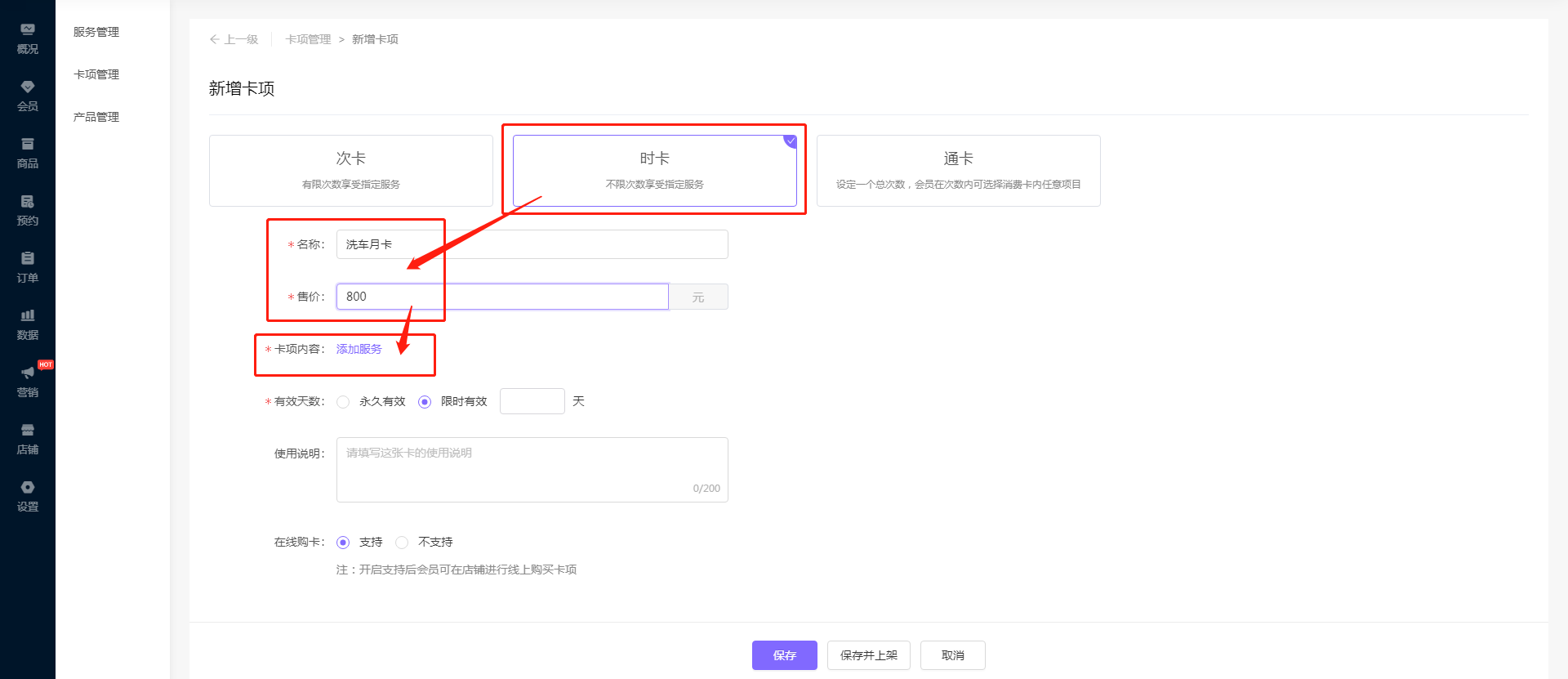Go back with the 上一级 arrow
The image size is (1568, 679).
click(x=234, y=39)
